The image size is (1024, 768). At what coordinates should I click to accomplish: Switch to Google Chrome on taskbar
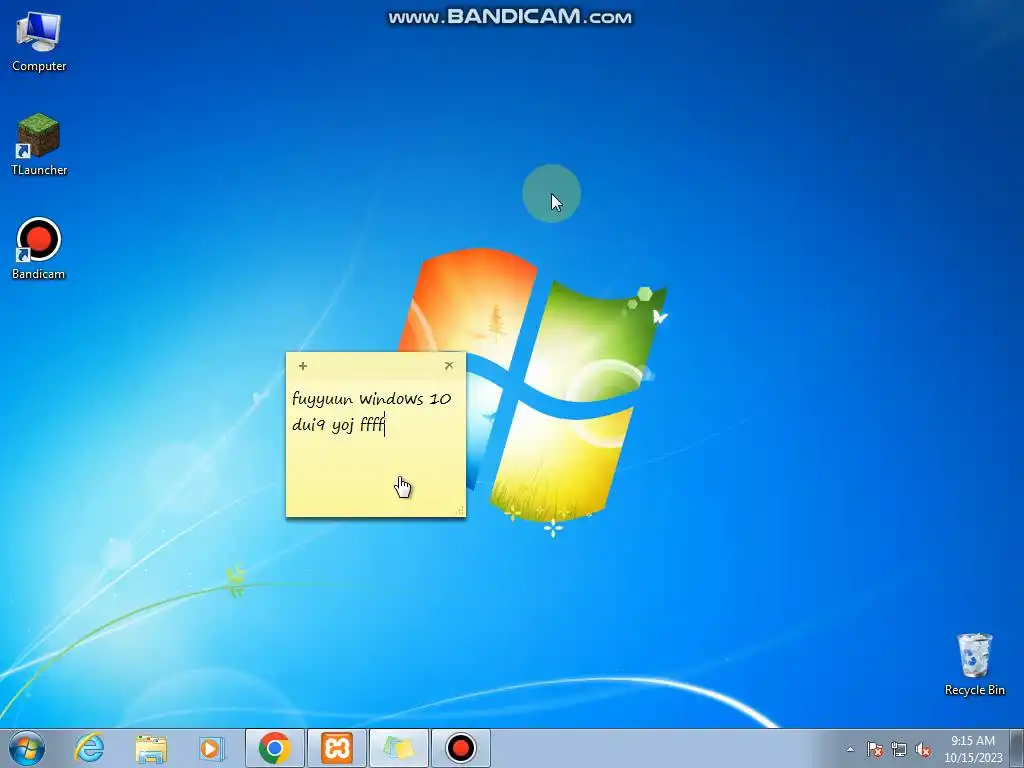(x=275, y=748)
